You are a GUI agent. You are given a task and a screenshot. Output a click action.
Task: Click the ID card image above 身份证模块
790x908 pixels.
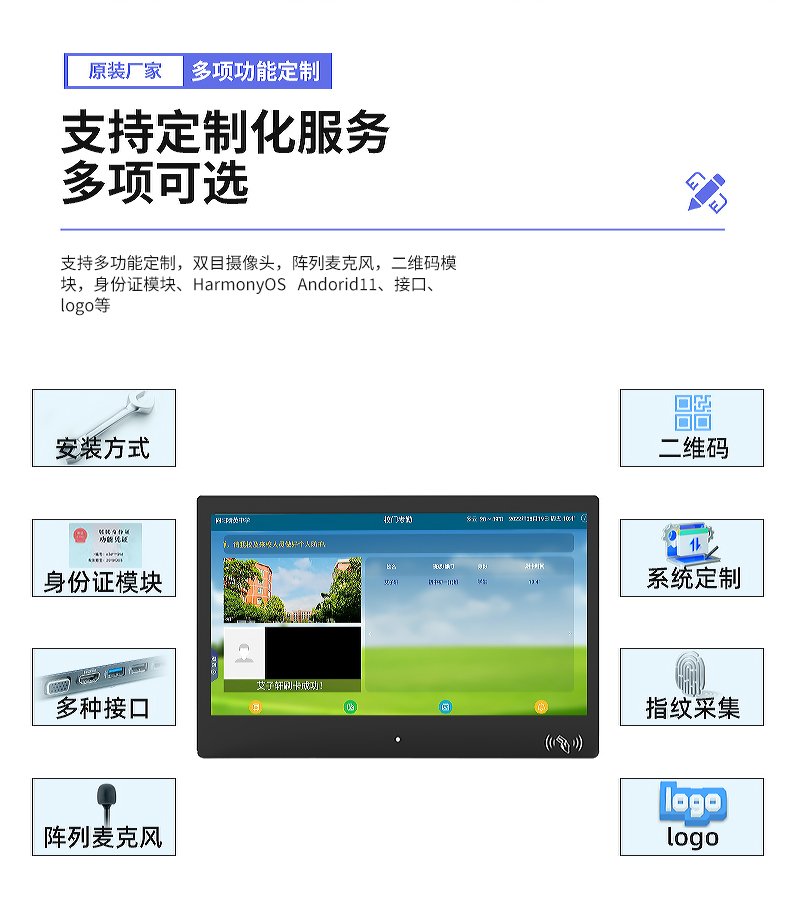[104, 545]
